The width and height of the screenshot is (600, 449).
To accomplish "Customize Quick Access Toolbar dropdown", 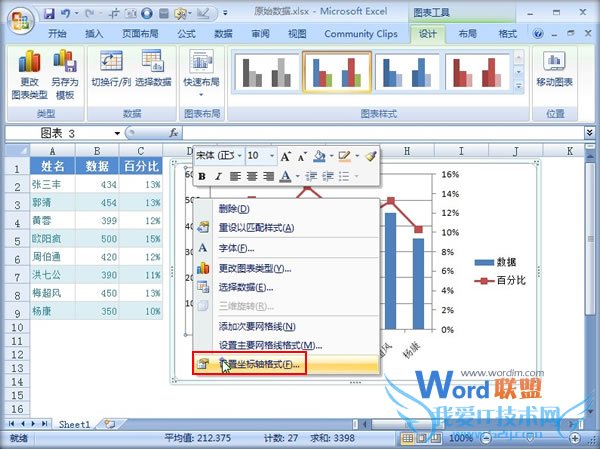I will click(225, 13).
